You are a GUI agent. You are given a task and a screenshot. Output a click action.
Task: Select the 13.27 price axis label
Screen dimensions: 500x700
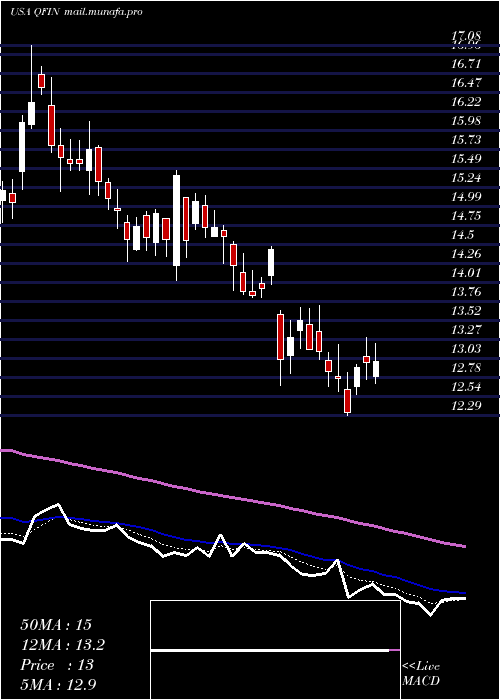click(466, 330)
